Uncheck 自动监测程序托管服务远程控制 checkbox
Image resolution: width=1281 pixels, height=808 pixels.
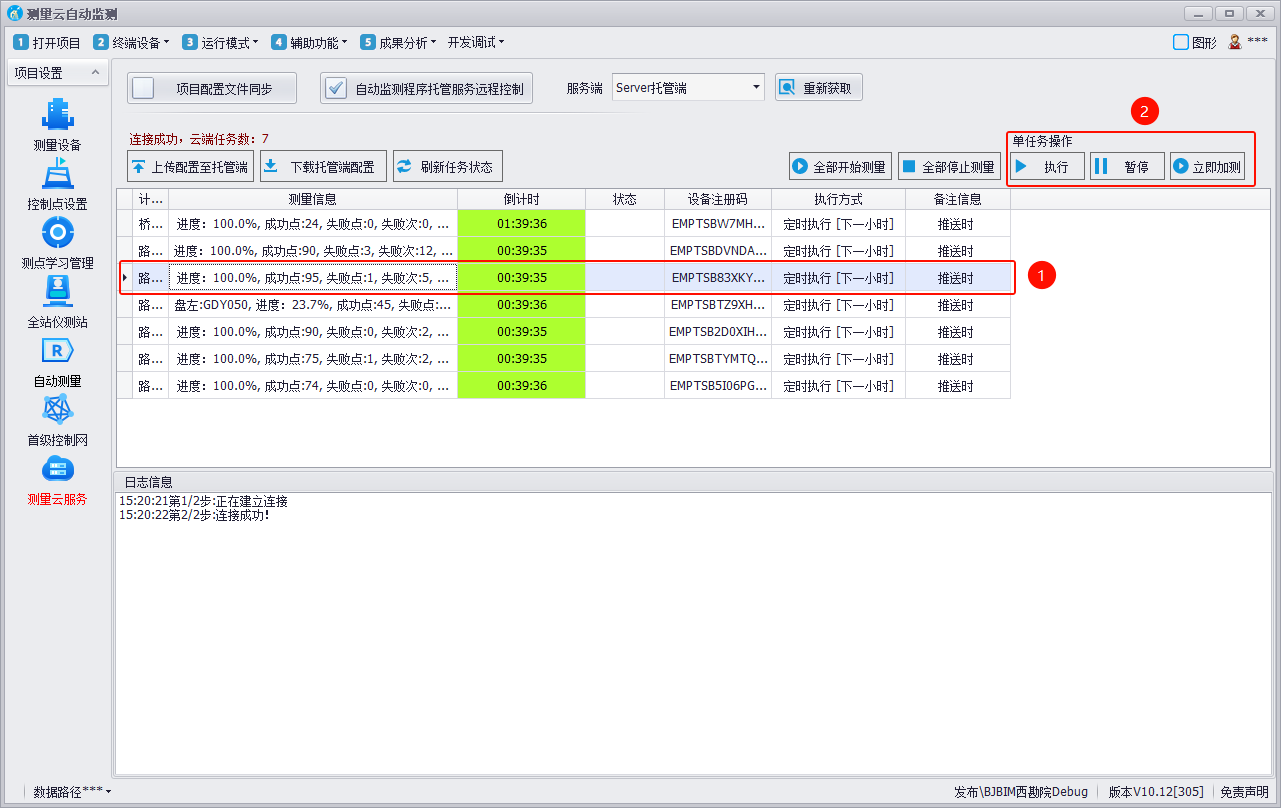(x=337, y=88)
